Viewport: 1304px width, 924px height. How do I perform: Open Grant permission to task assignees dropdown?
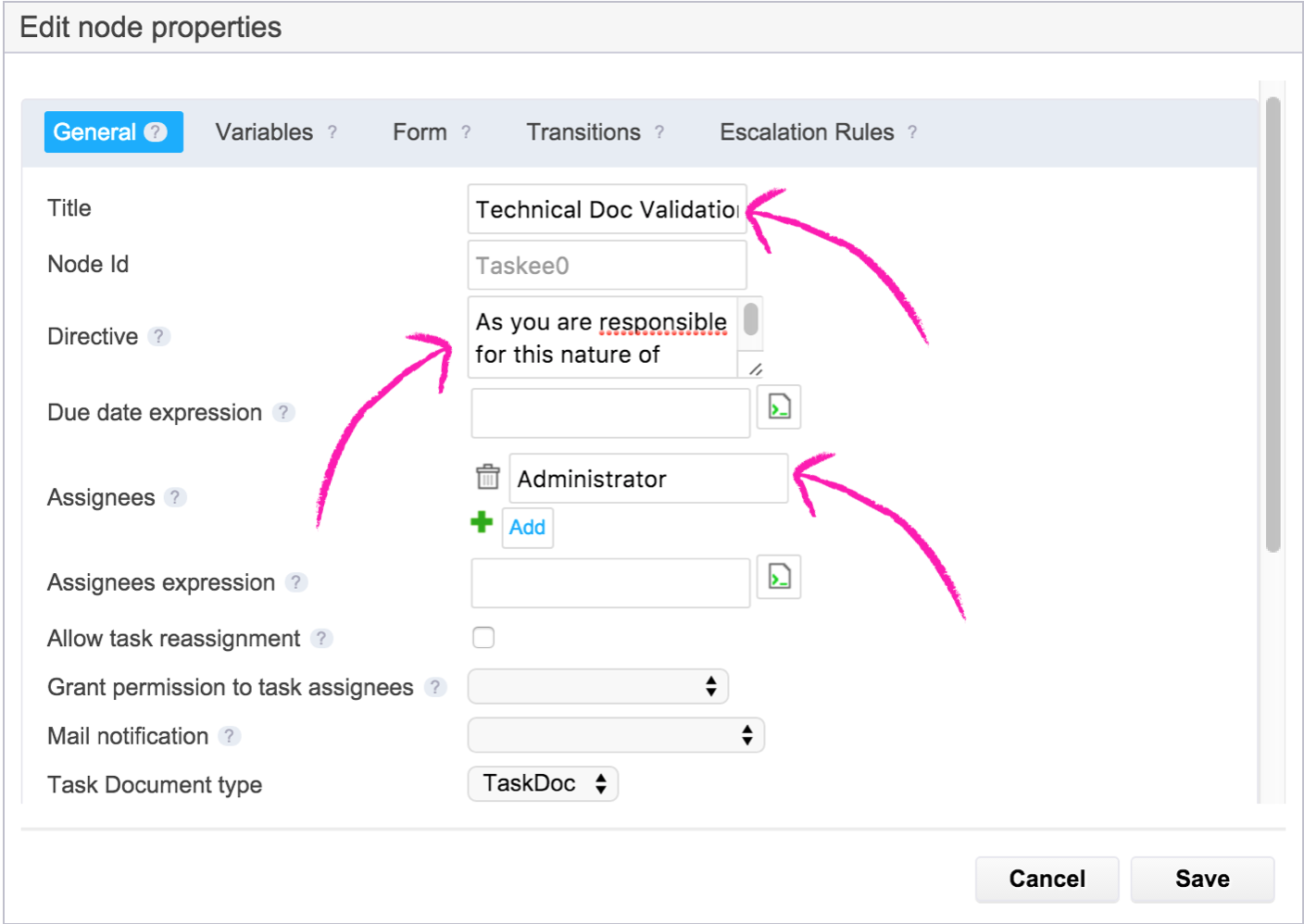point(598,687)
